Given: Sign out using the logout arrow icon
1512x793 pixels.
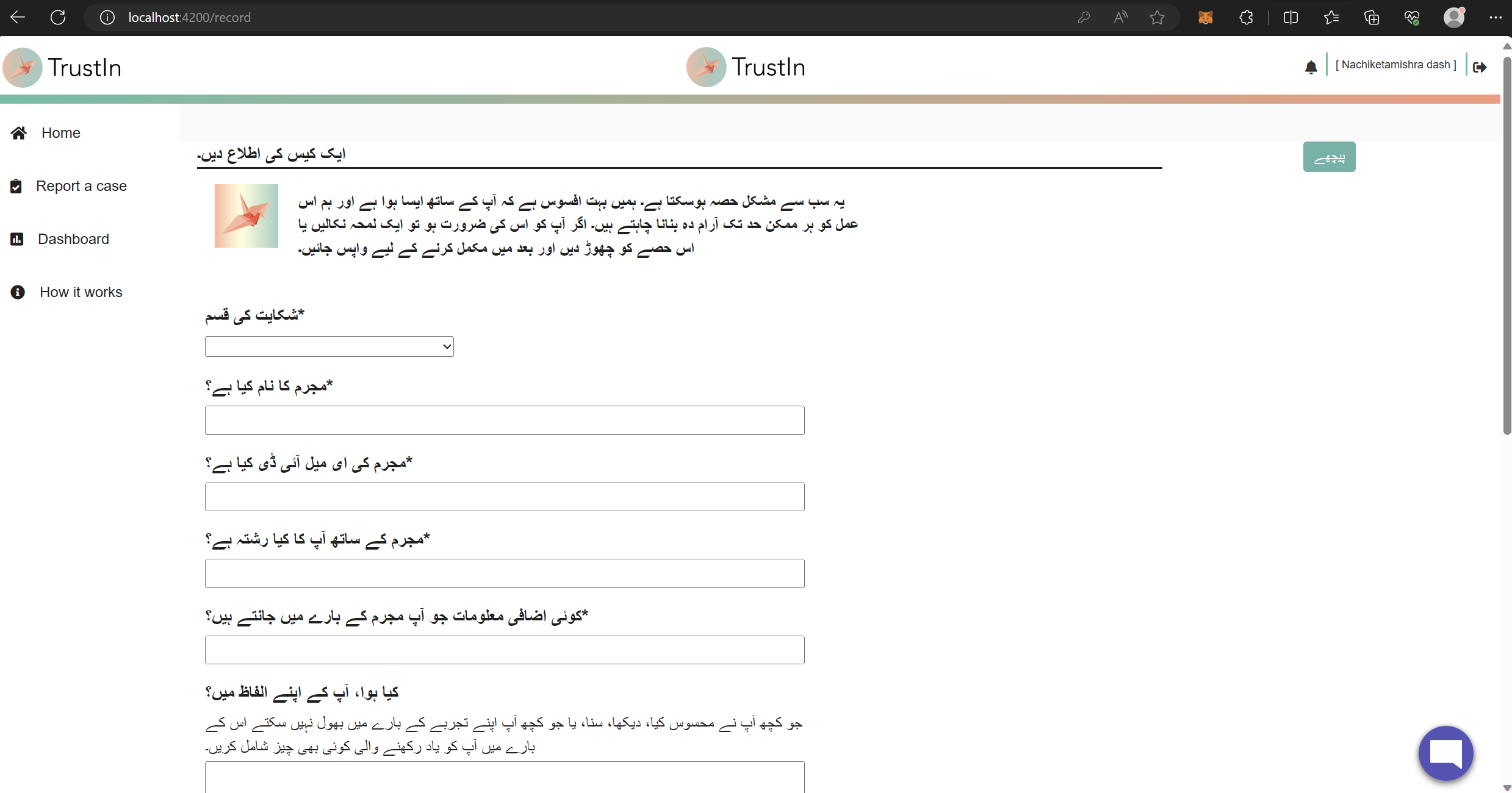Looking at the screenshot, I should [x=1481, y=67].
